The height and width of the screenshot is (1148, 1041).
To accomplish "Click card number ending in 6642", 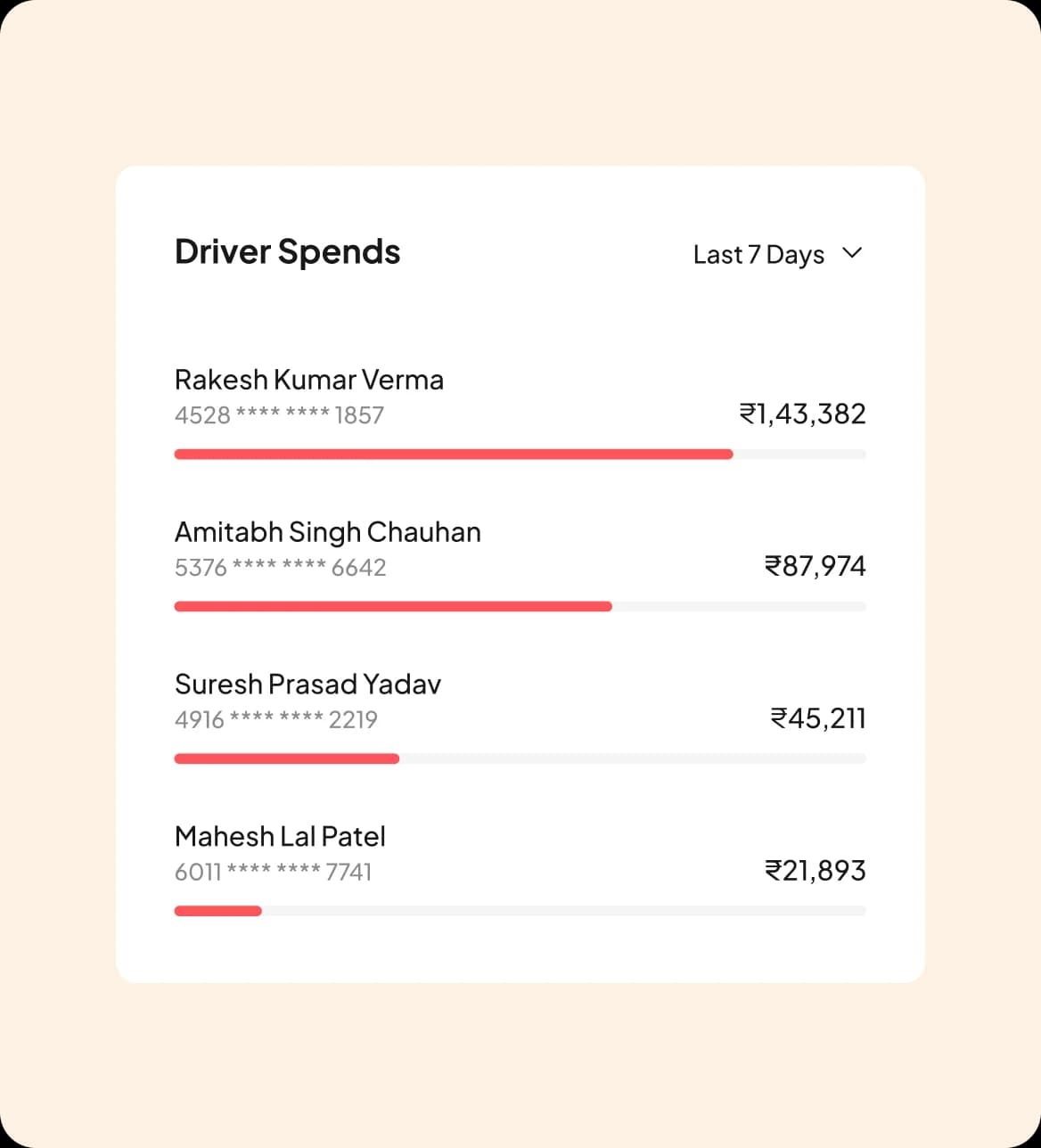I will pos(280,568).
